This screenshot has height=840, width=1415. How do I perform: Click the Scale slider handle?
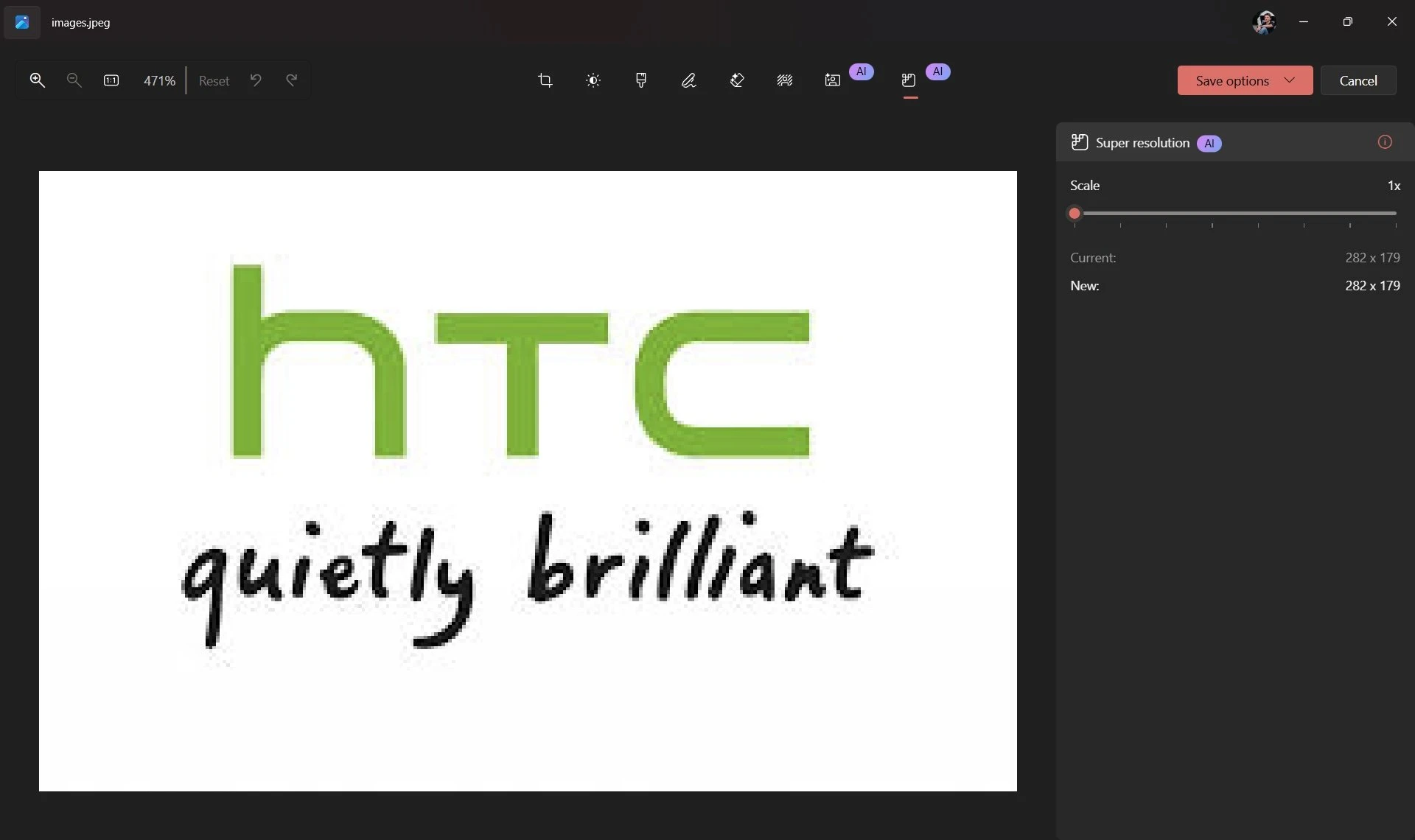[x=1075, y=213]
